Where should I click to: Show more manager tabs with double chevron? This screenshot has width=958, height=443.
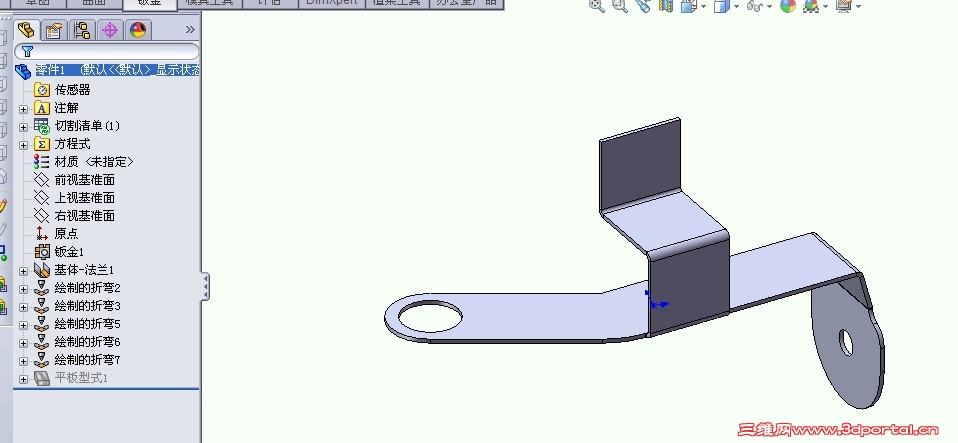[x=190, y=29]
